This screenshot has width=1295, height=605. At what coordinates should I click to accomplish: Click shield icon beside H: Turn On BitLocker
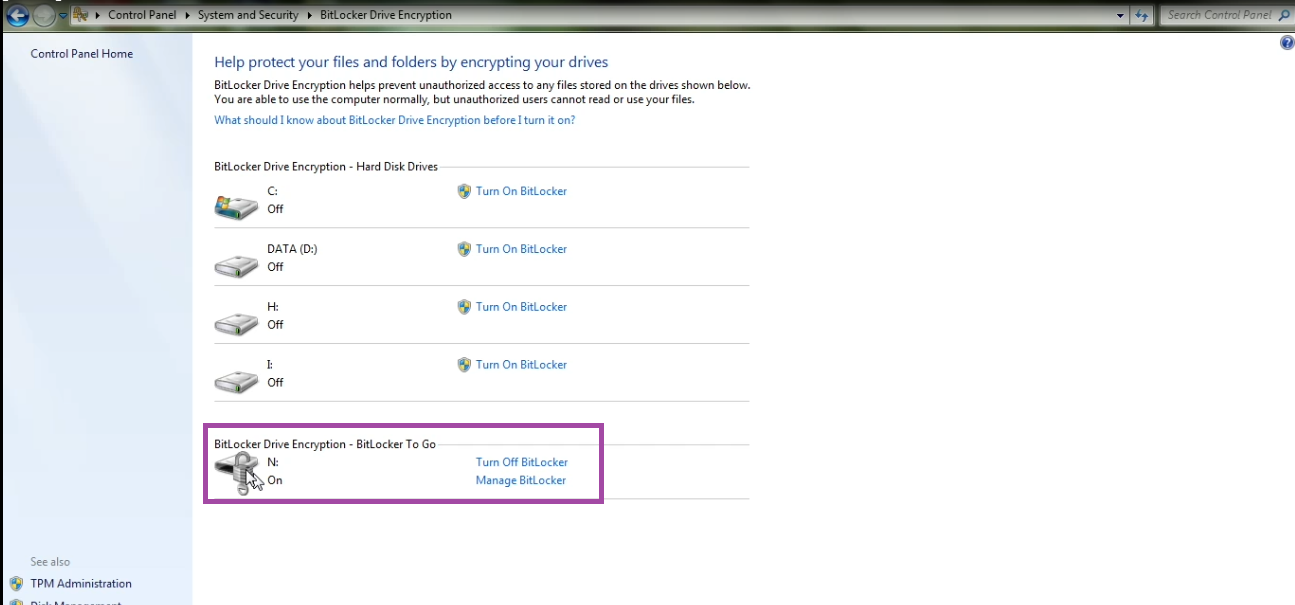click(x=464, y=307)
